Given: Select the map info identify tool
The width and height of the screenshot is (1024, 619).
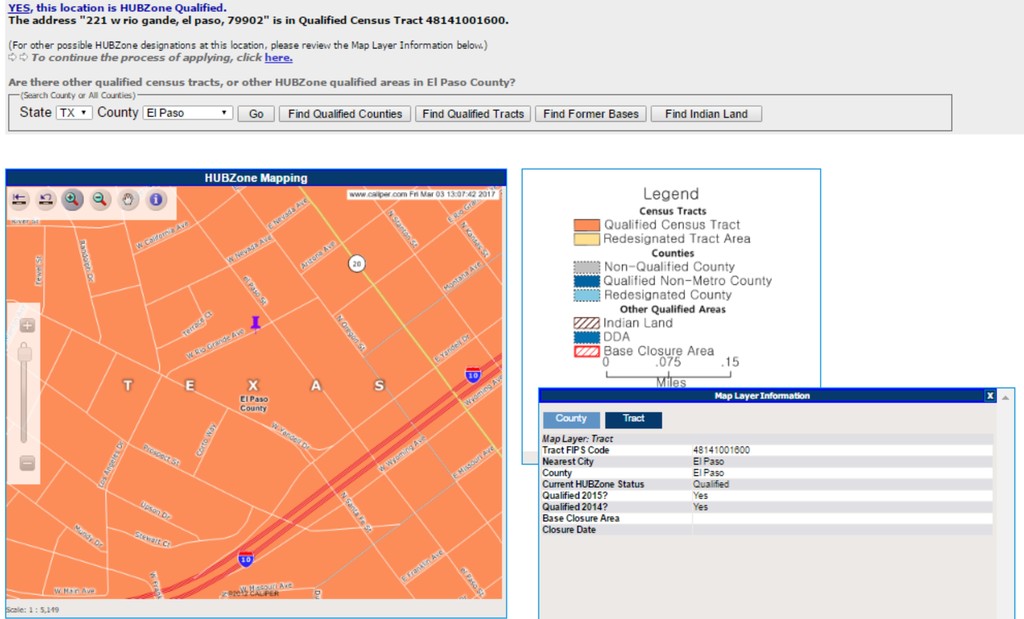Looking at the screenshot, I should [x=156, y=200].
